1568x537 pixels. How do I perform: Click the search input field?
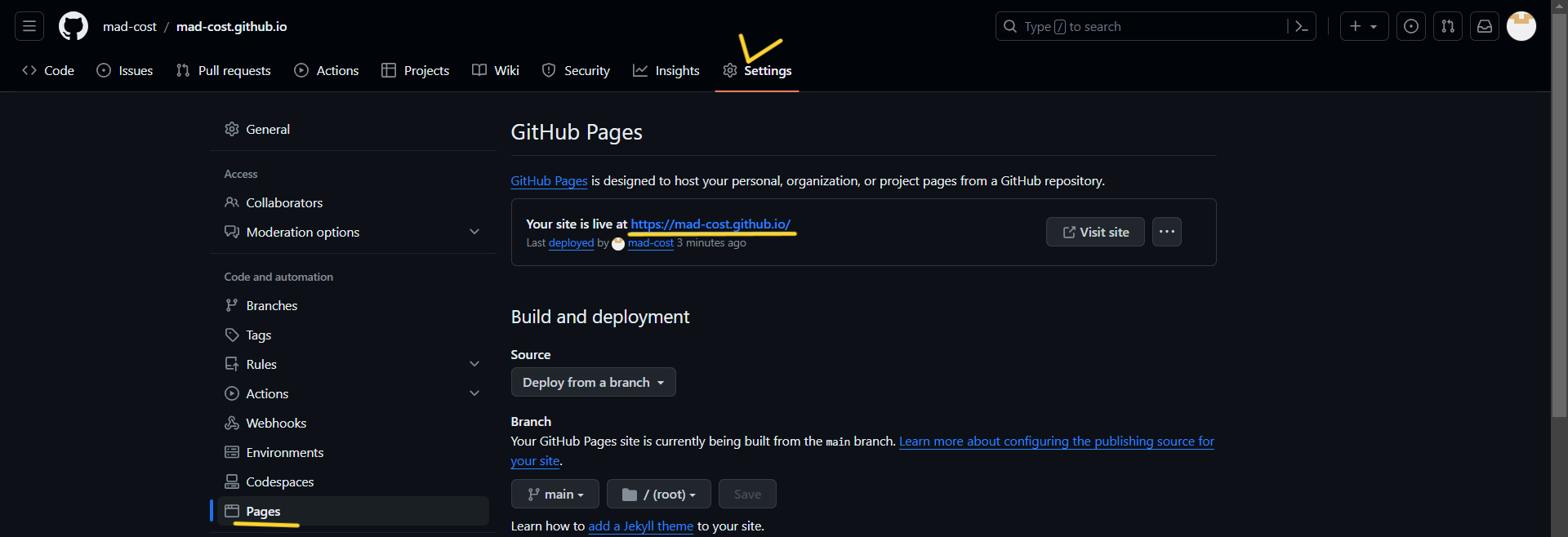1143,27
